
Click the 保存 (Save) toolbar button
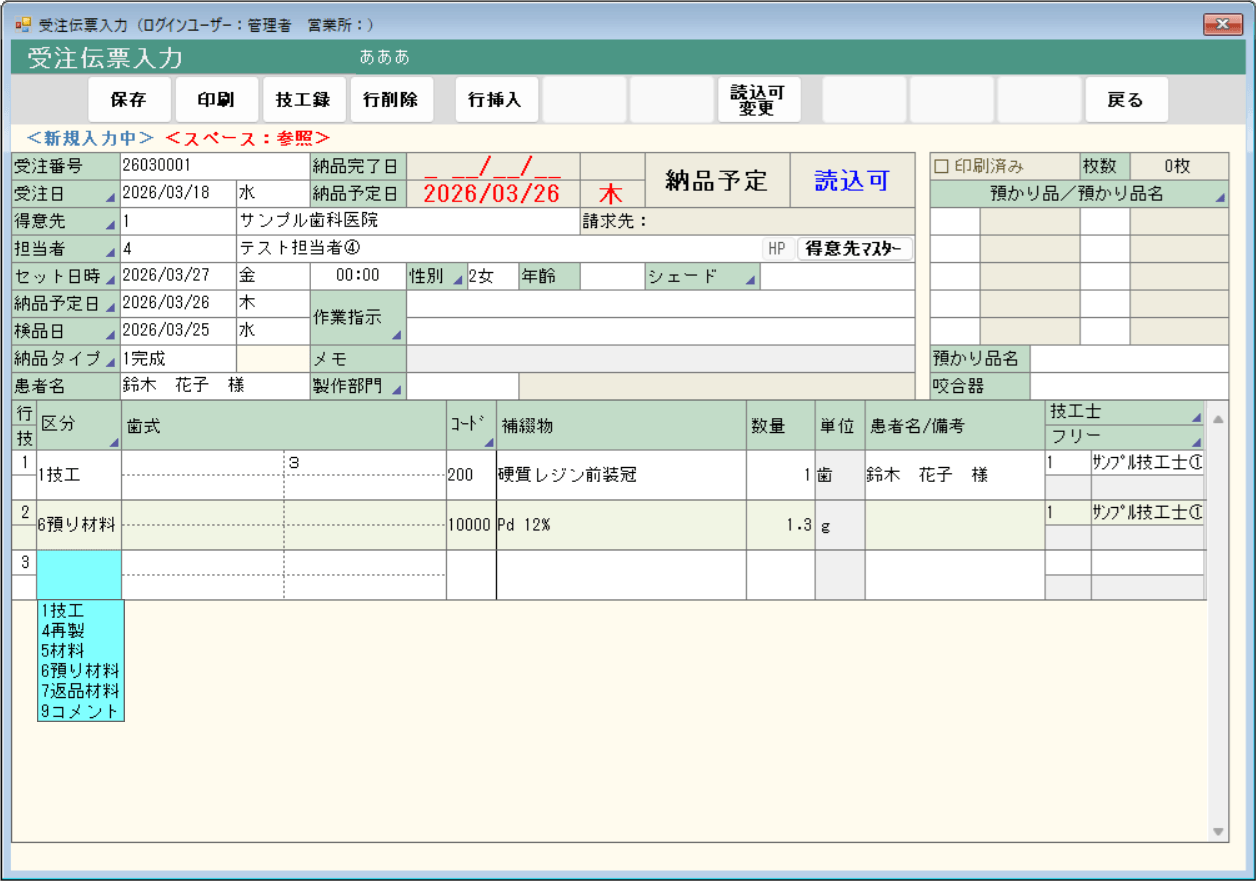129,100
